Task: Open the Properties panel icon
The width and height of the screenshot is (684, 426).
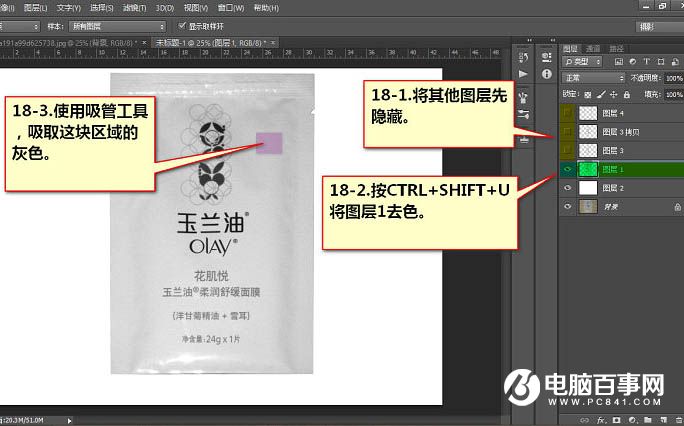Action: click(547, 58)
